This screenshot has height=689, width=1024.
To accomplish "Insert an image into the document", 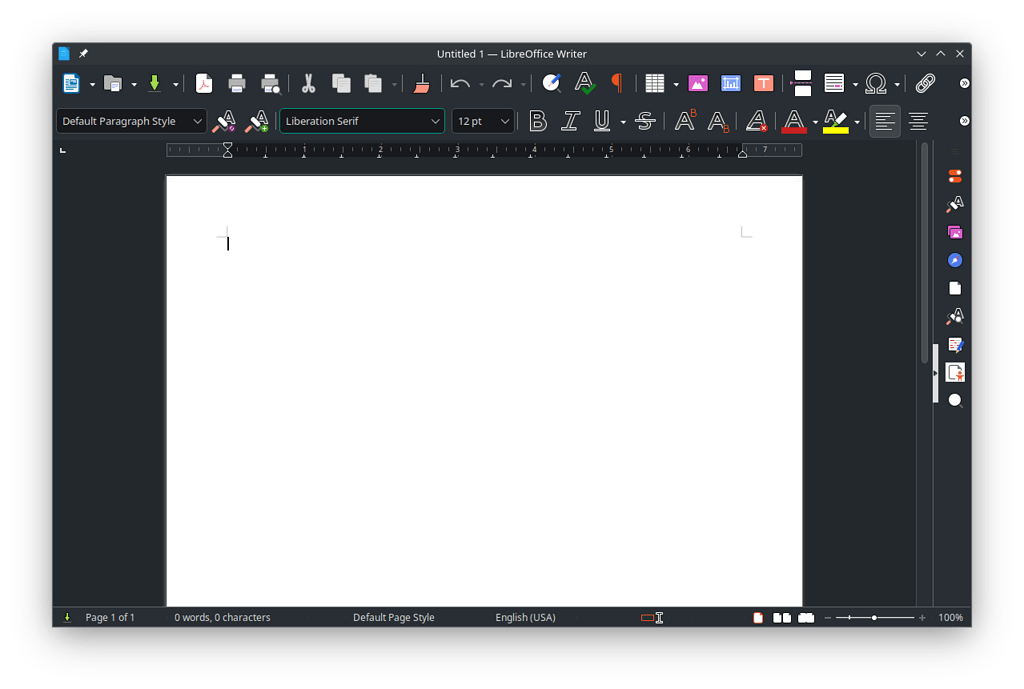I will click(x=698, y=83).
